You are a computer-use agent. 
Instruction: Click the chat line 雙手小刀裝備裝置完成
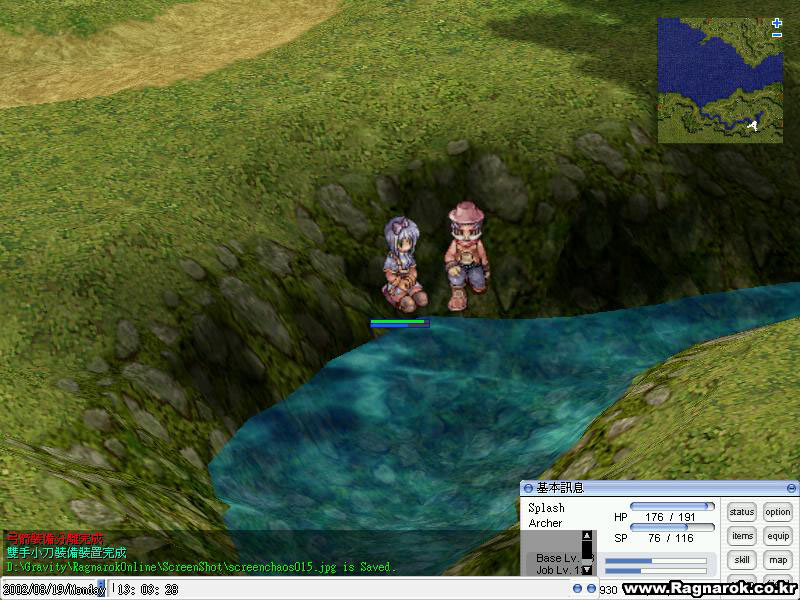point(66,553)
